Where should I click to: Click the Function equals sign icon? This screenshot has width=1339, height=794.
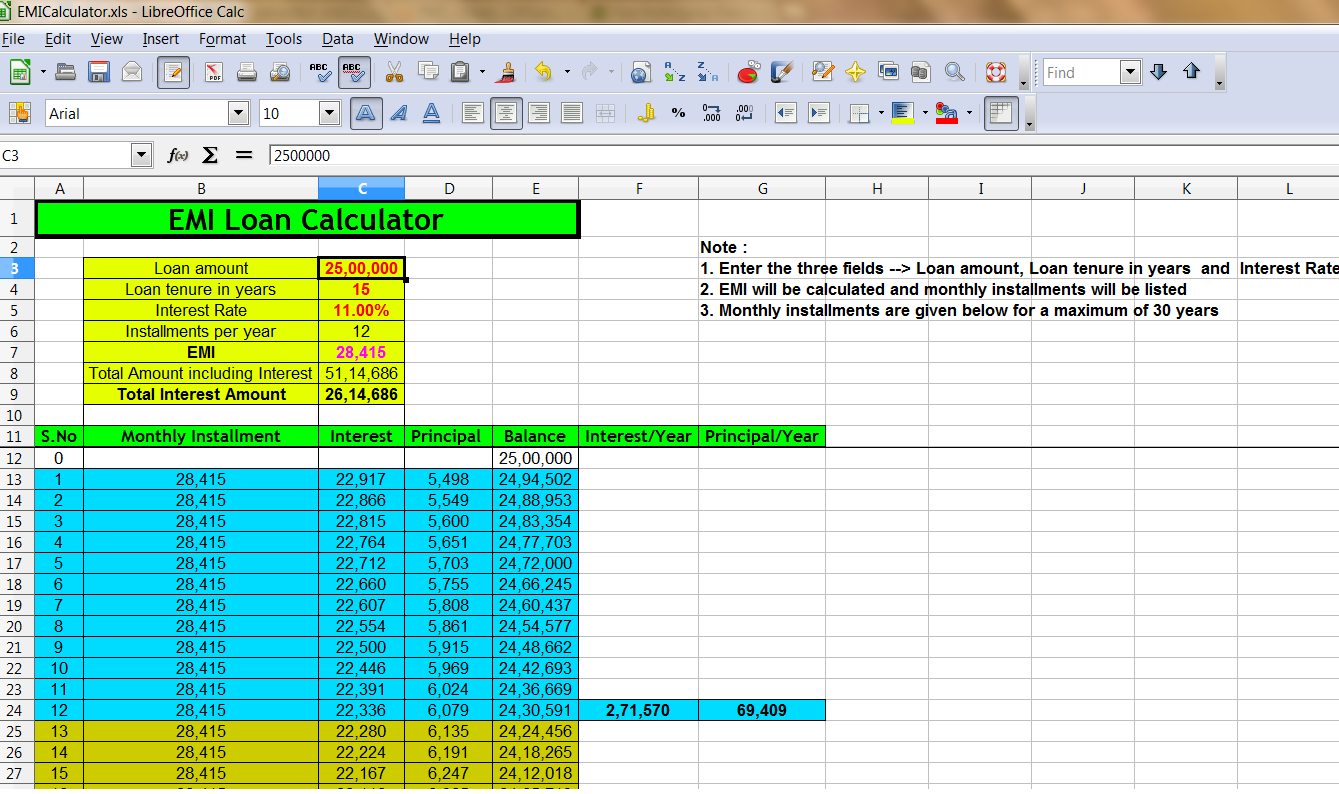[x=243, y=155]
